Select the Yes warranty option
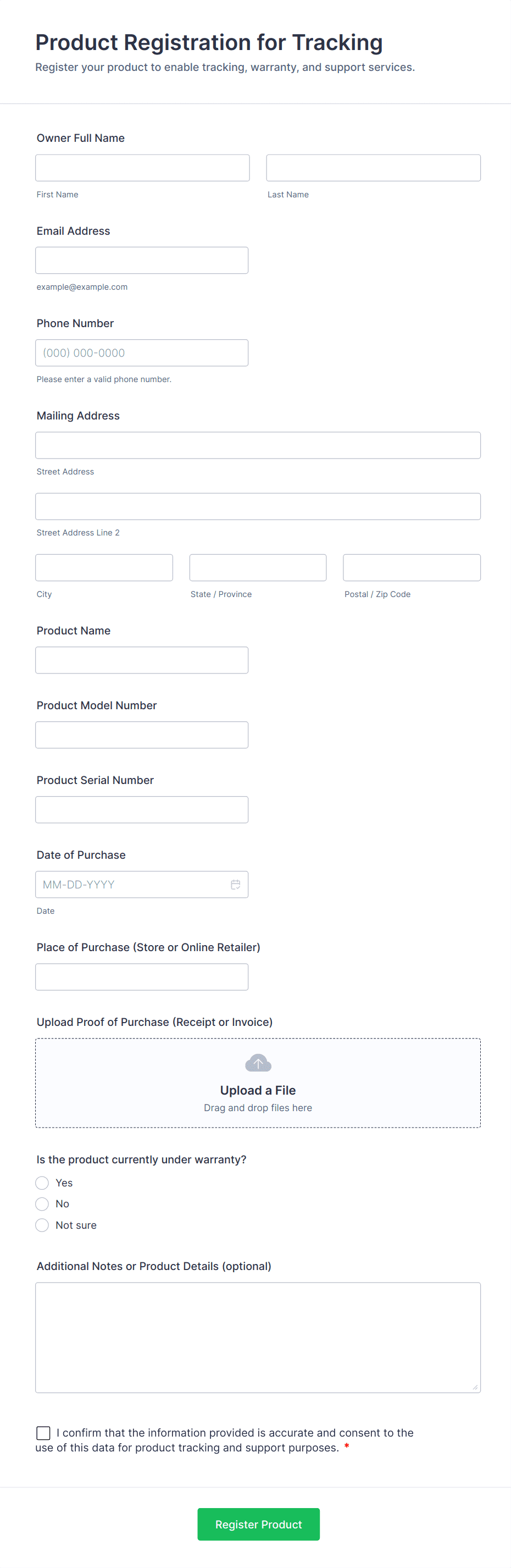This screenshot has width=511, height=1568. click(42, 1183)
